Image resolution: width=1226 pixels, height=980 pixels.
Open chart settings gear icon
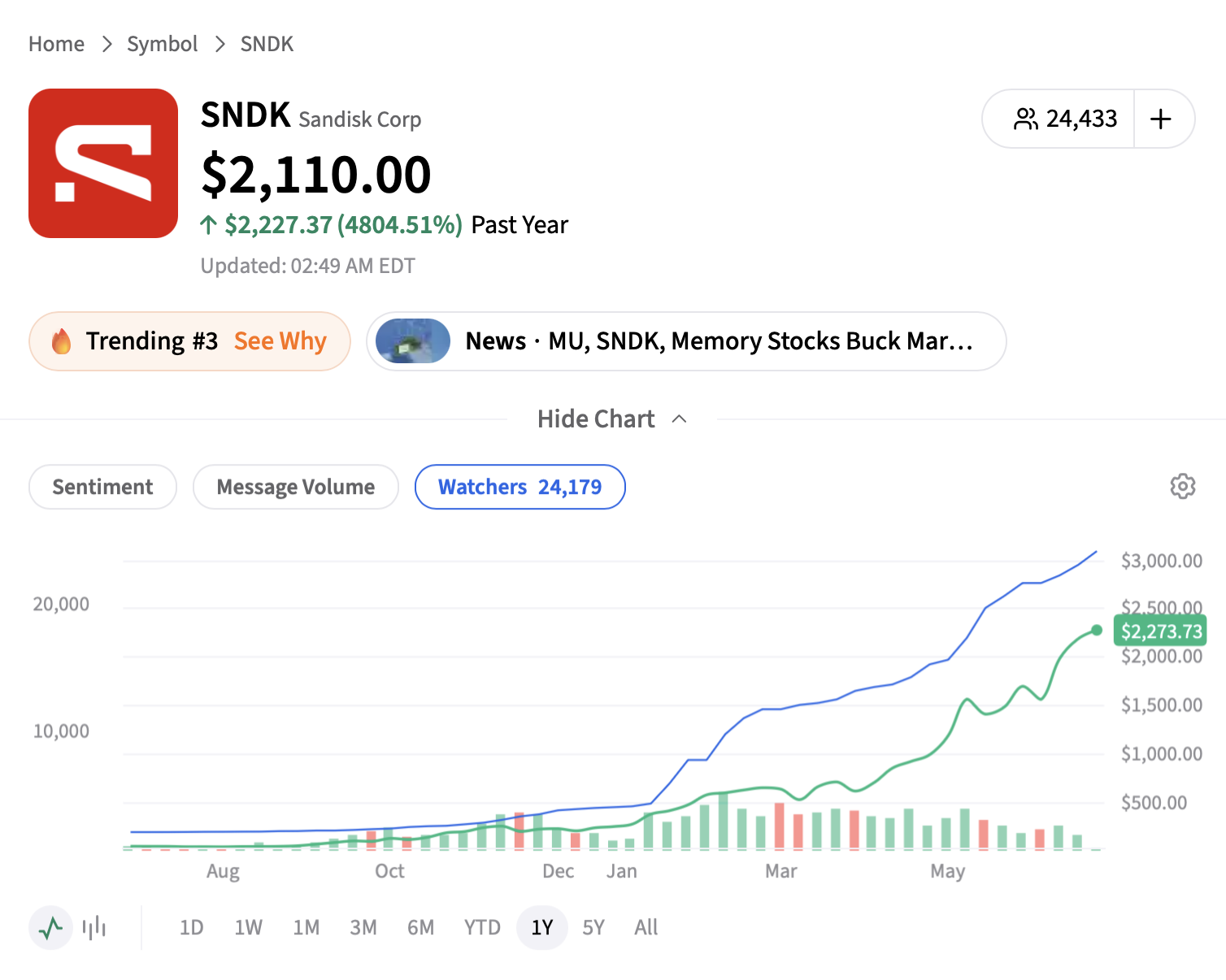pos(1182,486)
